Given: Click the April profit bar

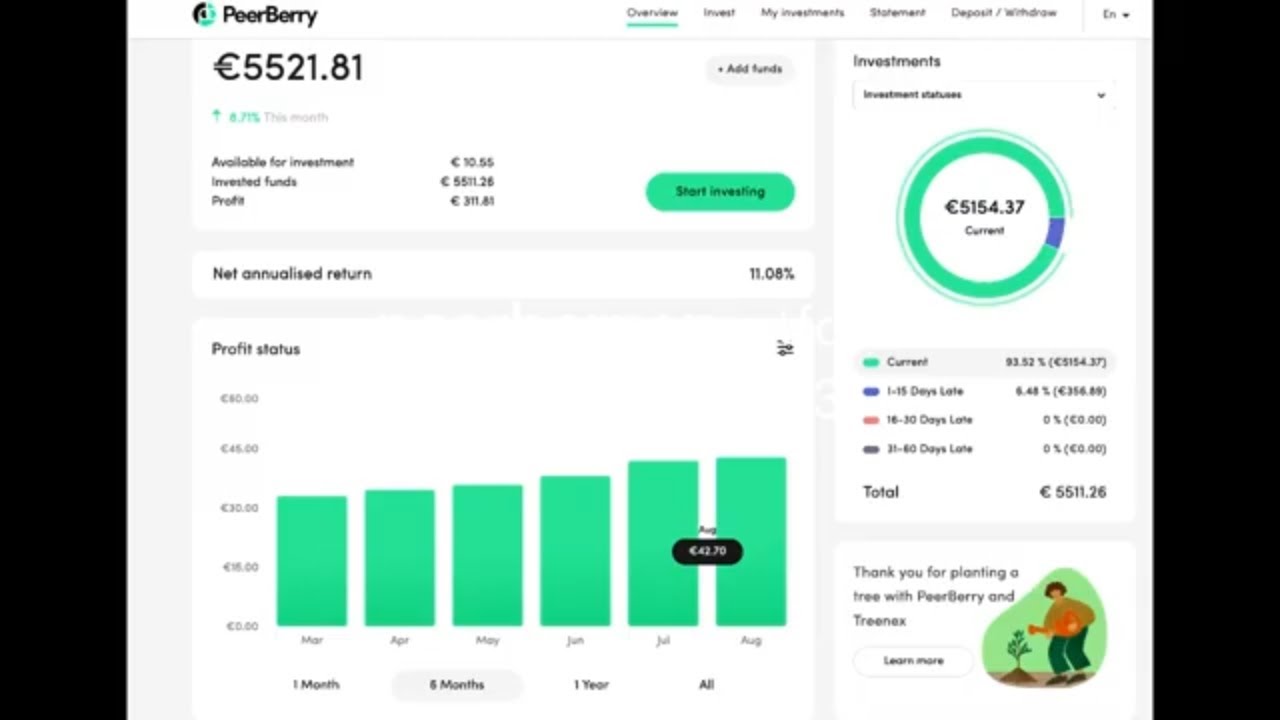Looking at the screenshot, I should [400, 558].
